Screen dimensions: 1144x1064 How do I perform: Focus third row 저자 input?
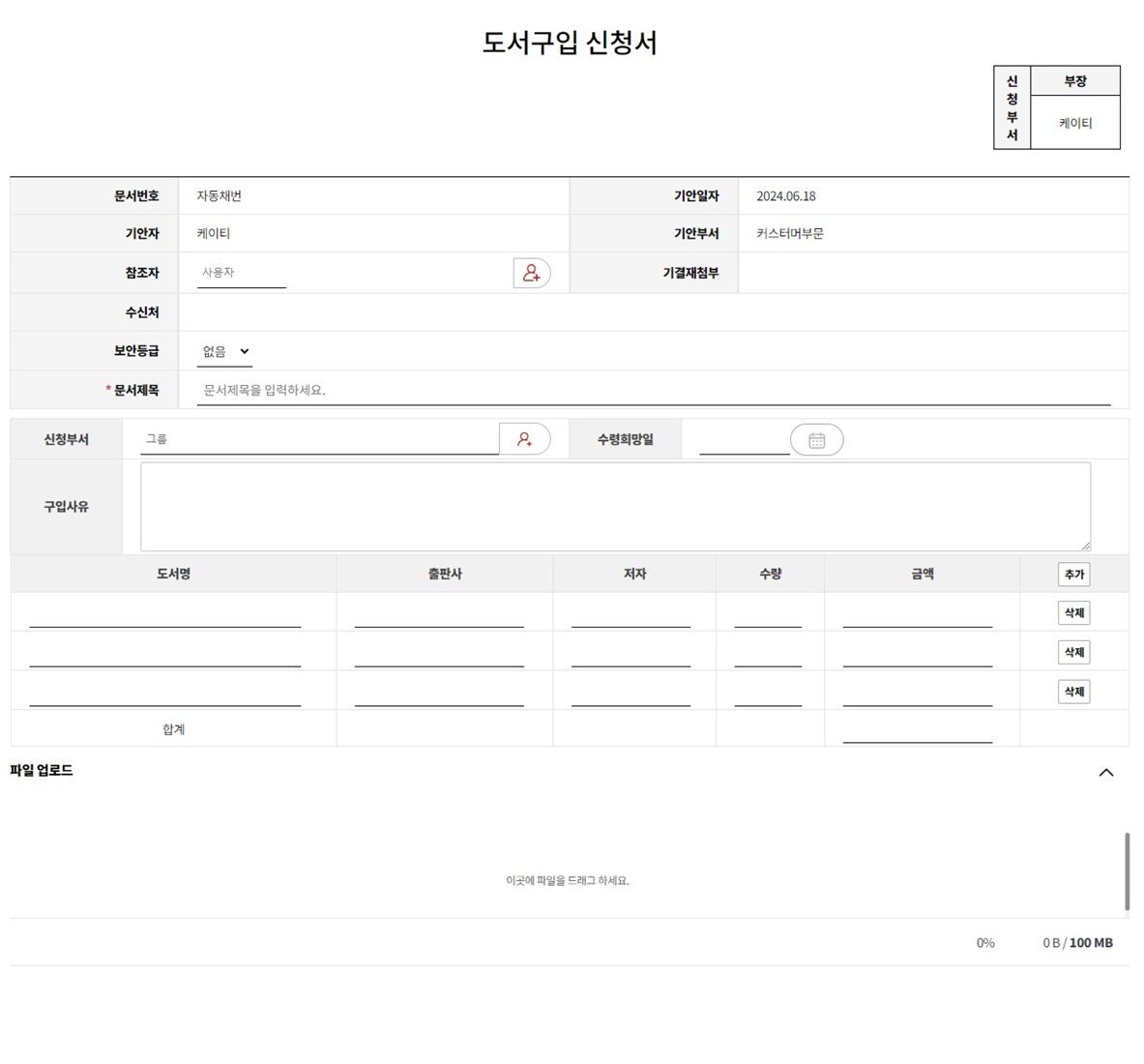(631, 693)
